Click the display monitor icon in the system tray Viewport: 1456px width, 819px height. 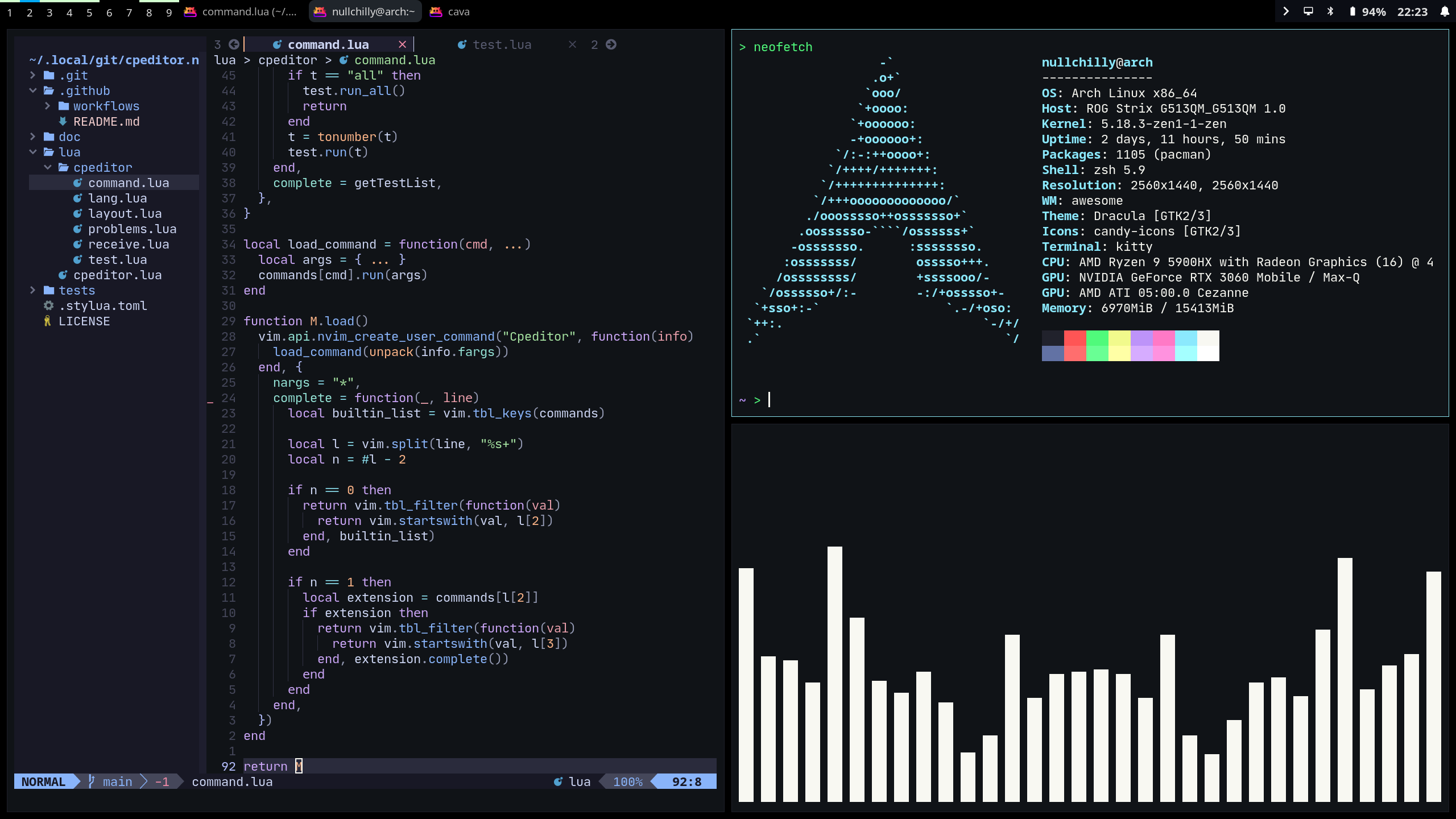tap(1308, 11)
